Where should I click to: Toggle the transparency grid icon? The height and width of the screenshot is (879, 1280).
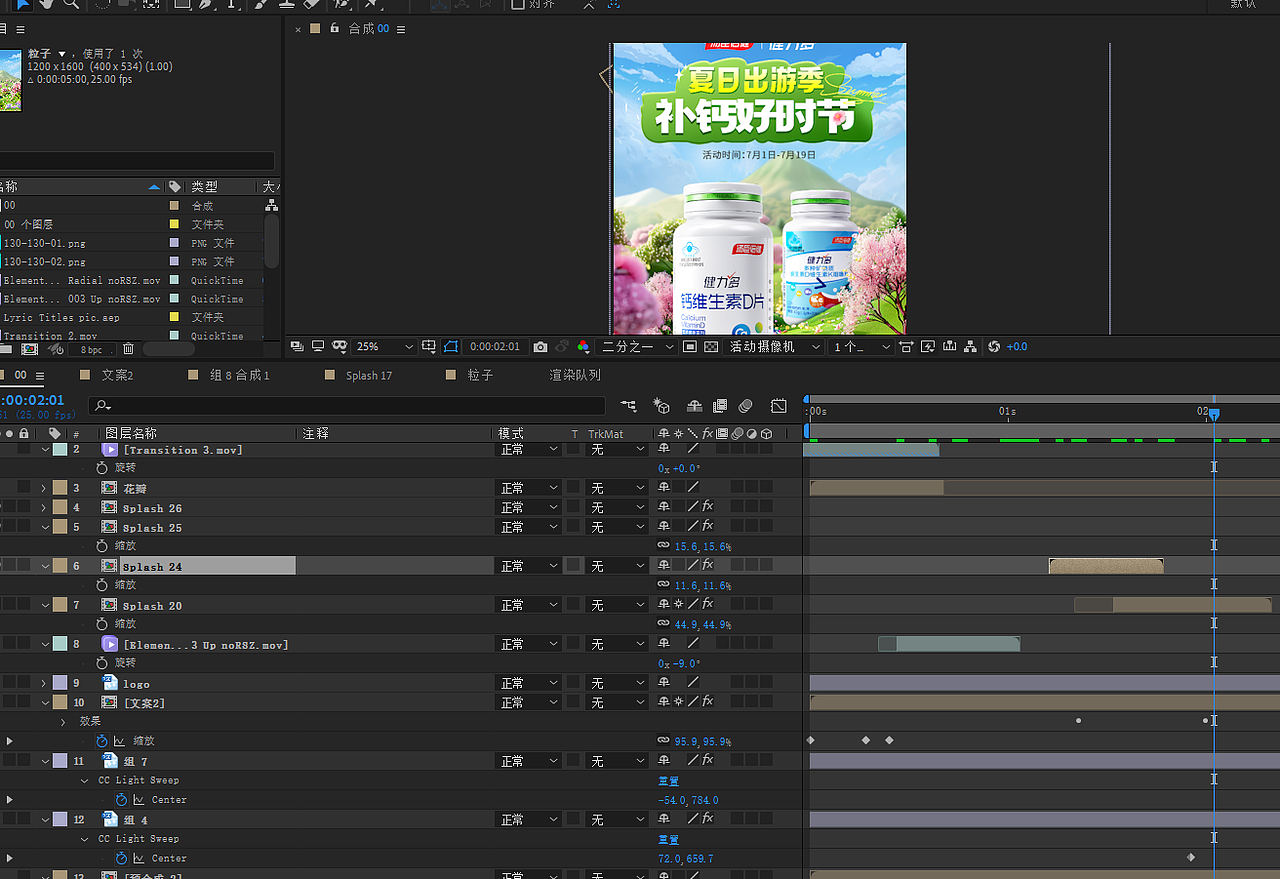tap(711, 347)
